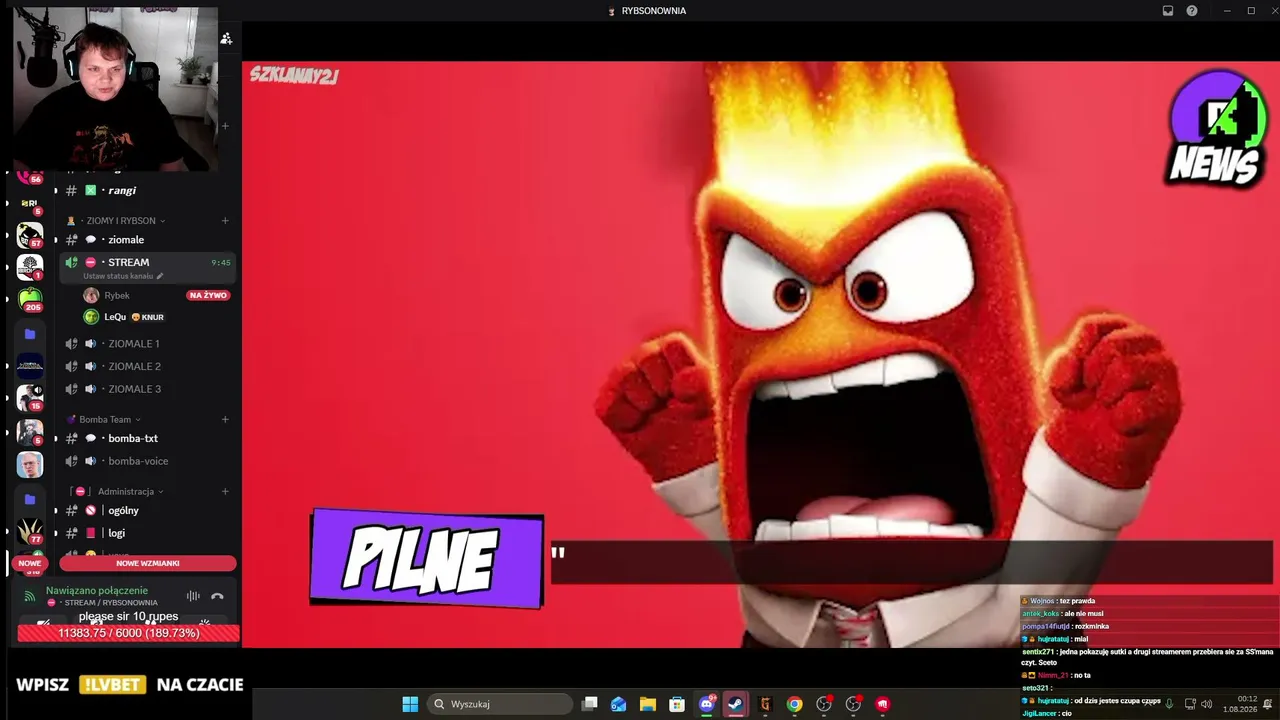Image resolution: width=1280 pixels, height=720 pixels.
Task: Switch to Steam on the taskbar
Action: point(735,704)
